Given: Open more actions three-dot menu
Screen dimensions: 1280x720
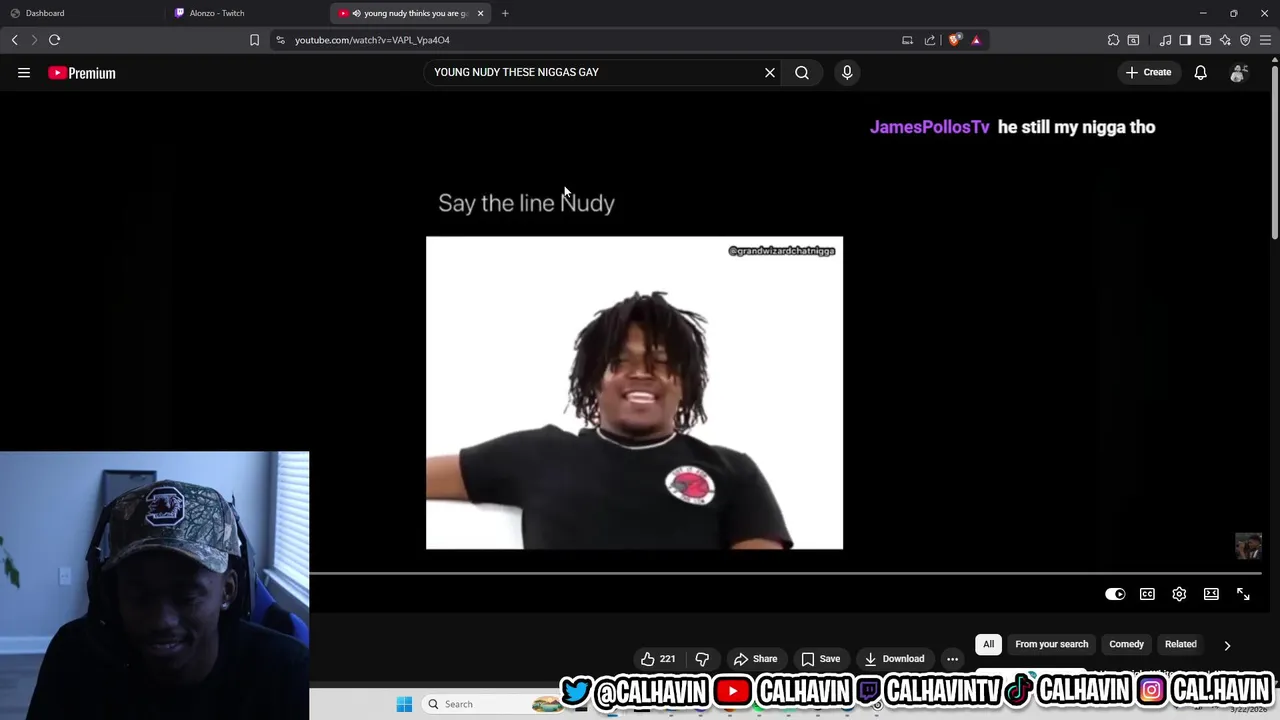Looking at the screenshot, I should pos(952,659).
